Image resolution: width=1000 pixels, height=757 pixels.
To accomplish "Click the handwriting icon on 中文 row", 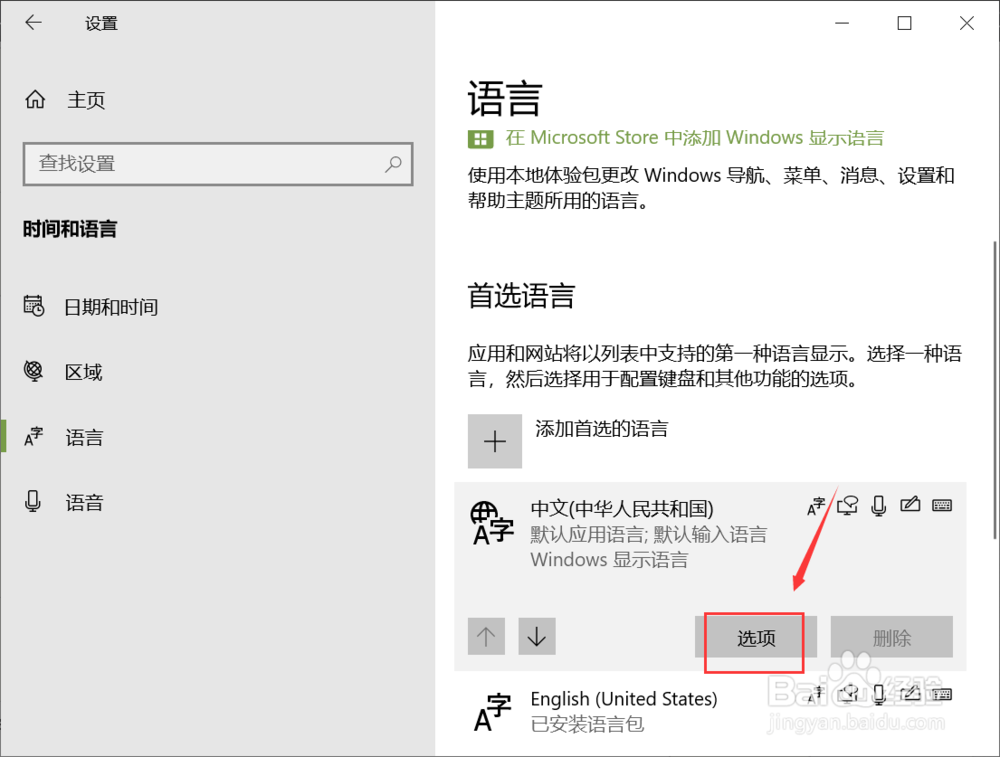I will (910, 504).
